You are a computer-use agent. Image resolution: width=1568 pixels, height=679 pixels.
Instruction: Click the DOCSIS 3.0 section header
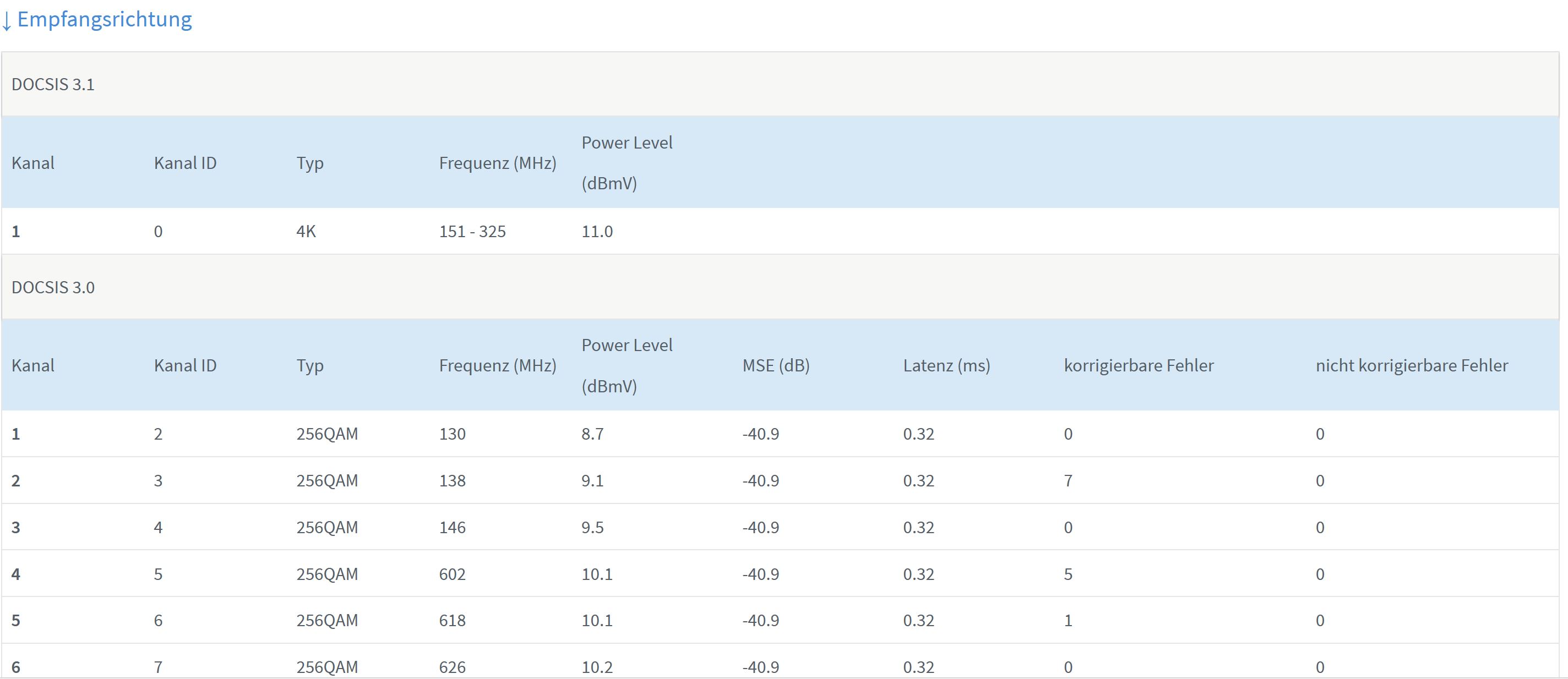tap(53, 287)
